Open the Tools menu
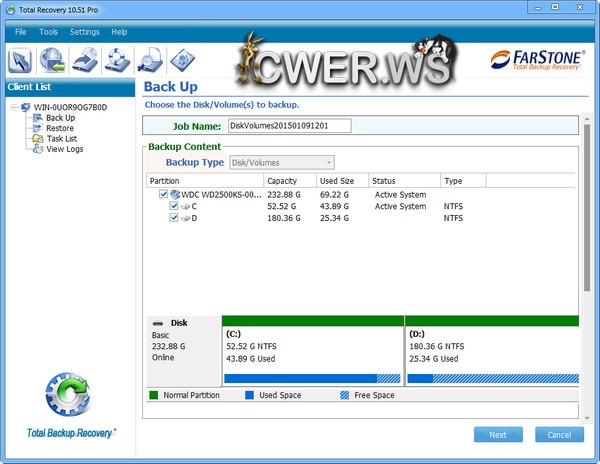Image resolution: width=600 pixels, height=464 pixels. [48, 32]
